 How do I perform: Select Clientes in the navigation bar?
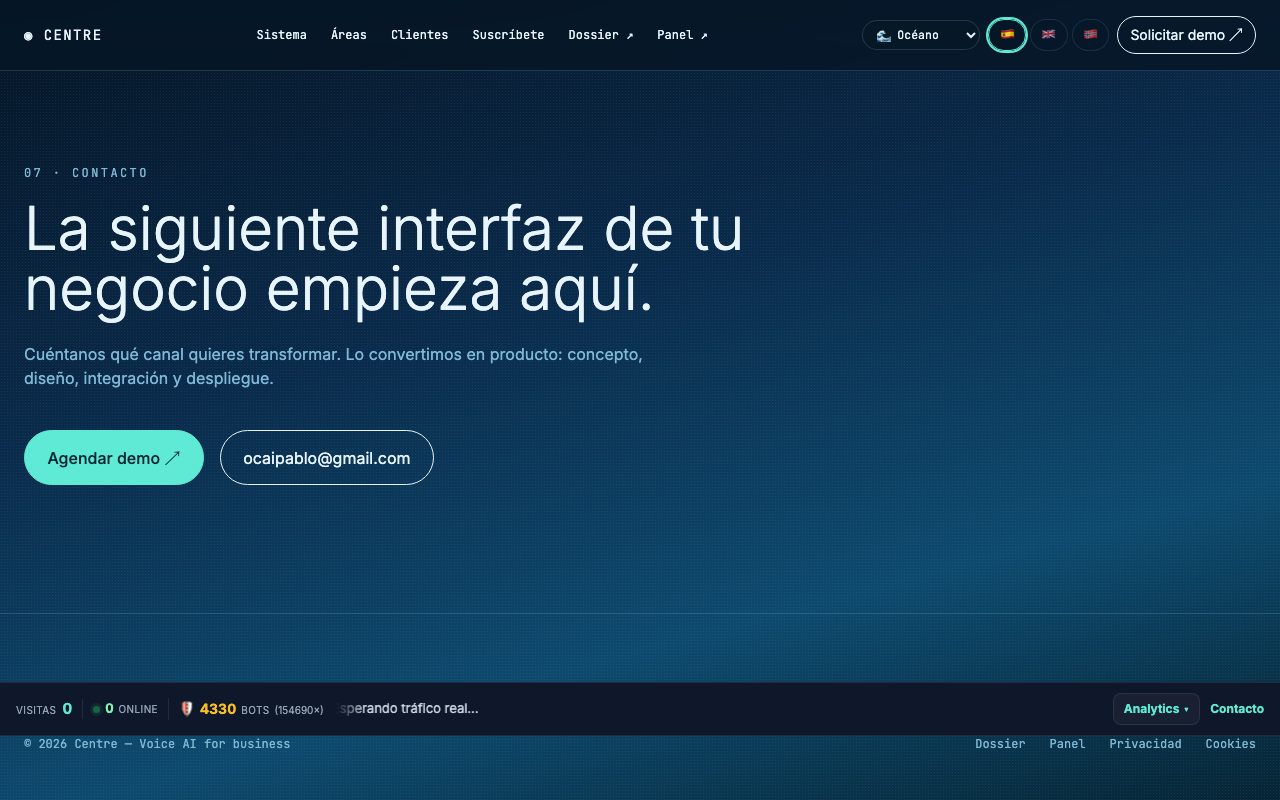click(x=419, y=35)
